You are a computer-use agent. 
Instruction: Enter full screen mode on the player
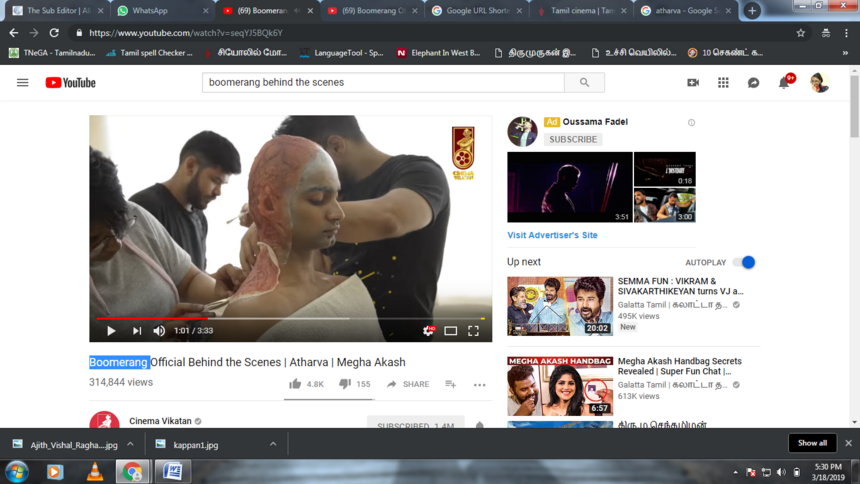(x=474, y=331)
